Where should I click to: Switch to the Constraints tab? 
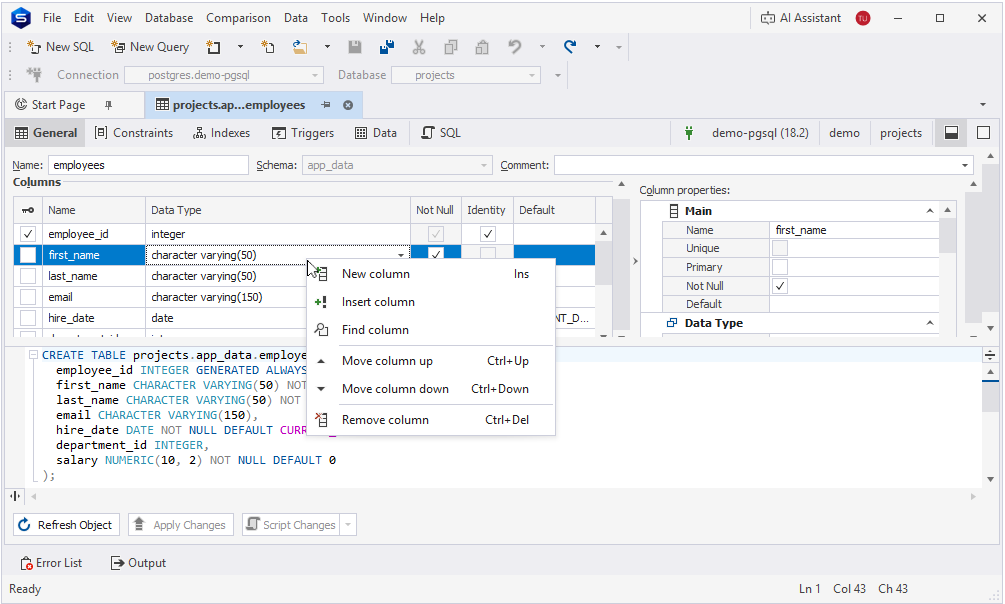coord(134,133)
